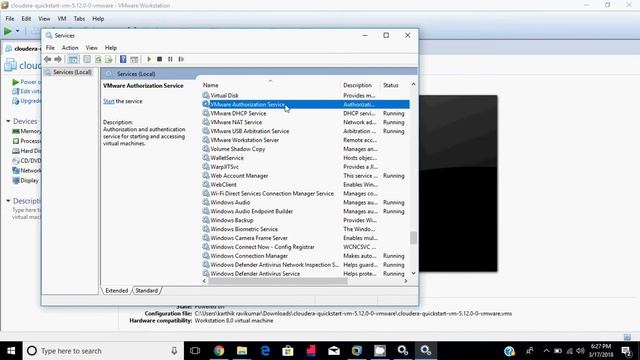640x360 pixels.
Task: Open Help via blue question-mark toolbar icon
Action: pos(123,59)
